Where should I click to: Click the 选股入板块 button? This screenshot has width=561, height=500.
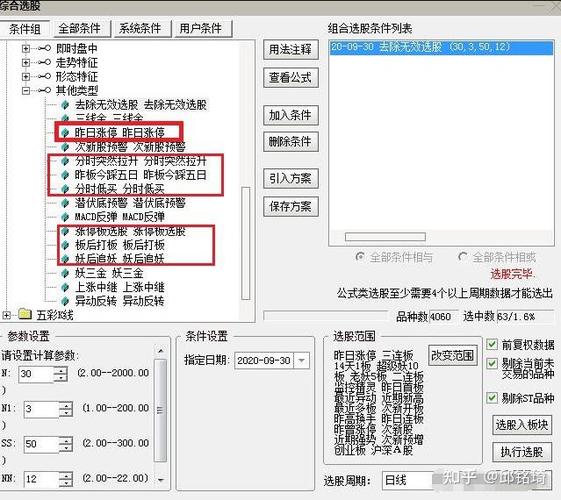click(522, 425)
